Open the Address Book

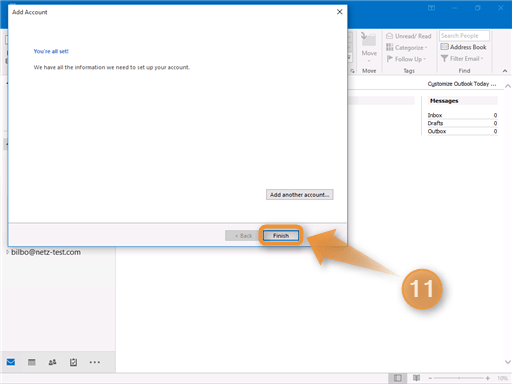[x=463, y=47]
